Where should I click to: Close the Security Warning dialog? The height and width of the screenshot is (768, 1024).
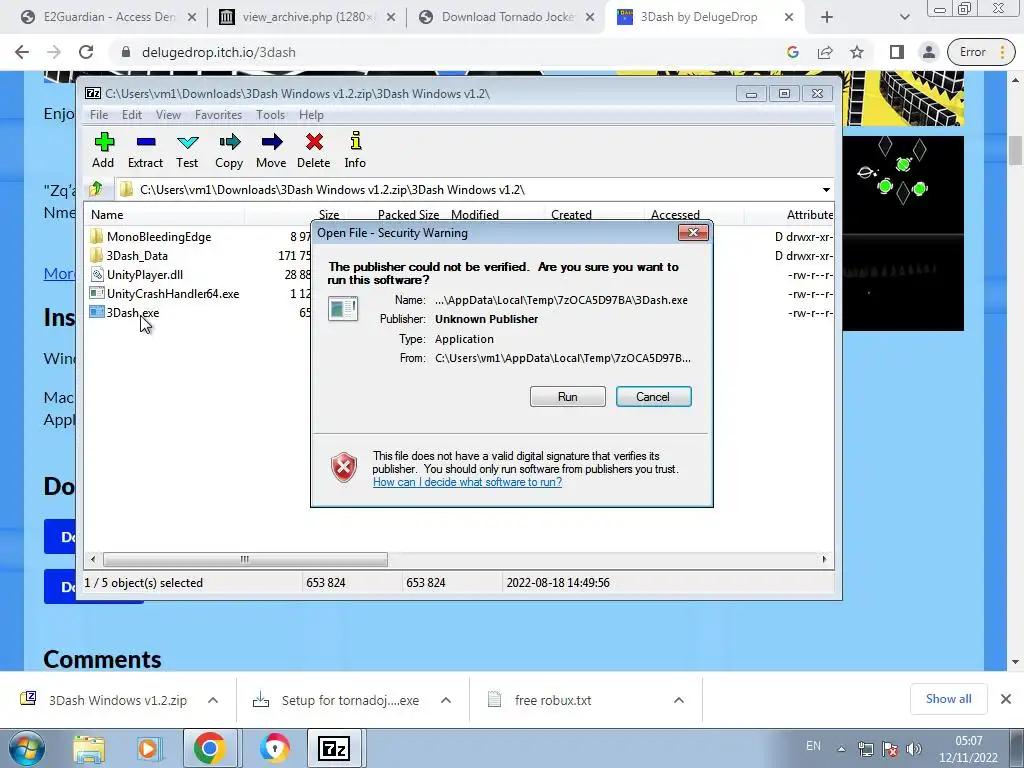point(693,232)
